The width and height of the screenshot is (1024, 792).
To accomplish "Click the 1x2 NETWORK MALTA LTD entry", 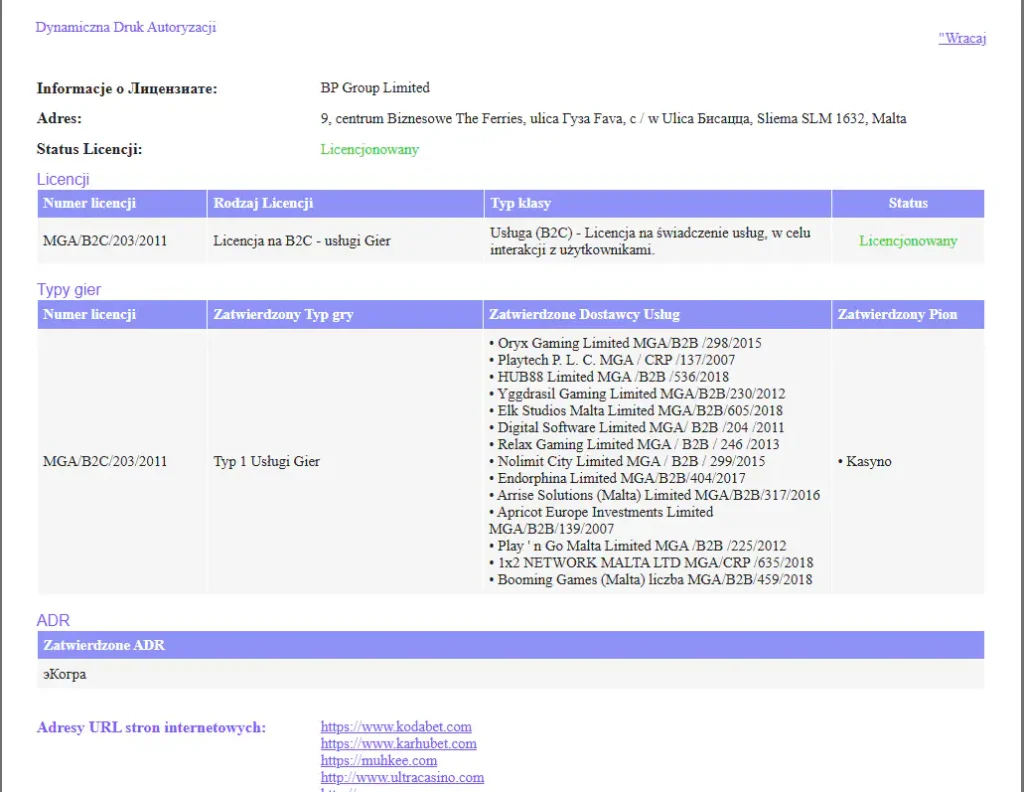I will 651,563.
